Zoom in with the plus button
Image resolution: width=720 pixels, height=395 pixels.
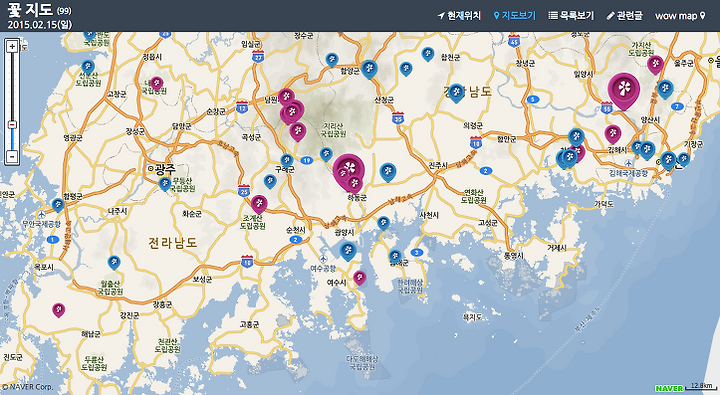[x=12, y=46]
